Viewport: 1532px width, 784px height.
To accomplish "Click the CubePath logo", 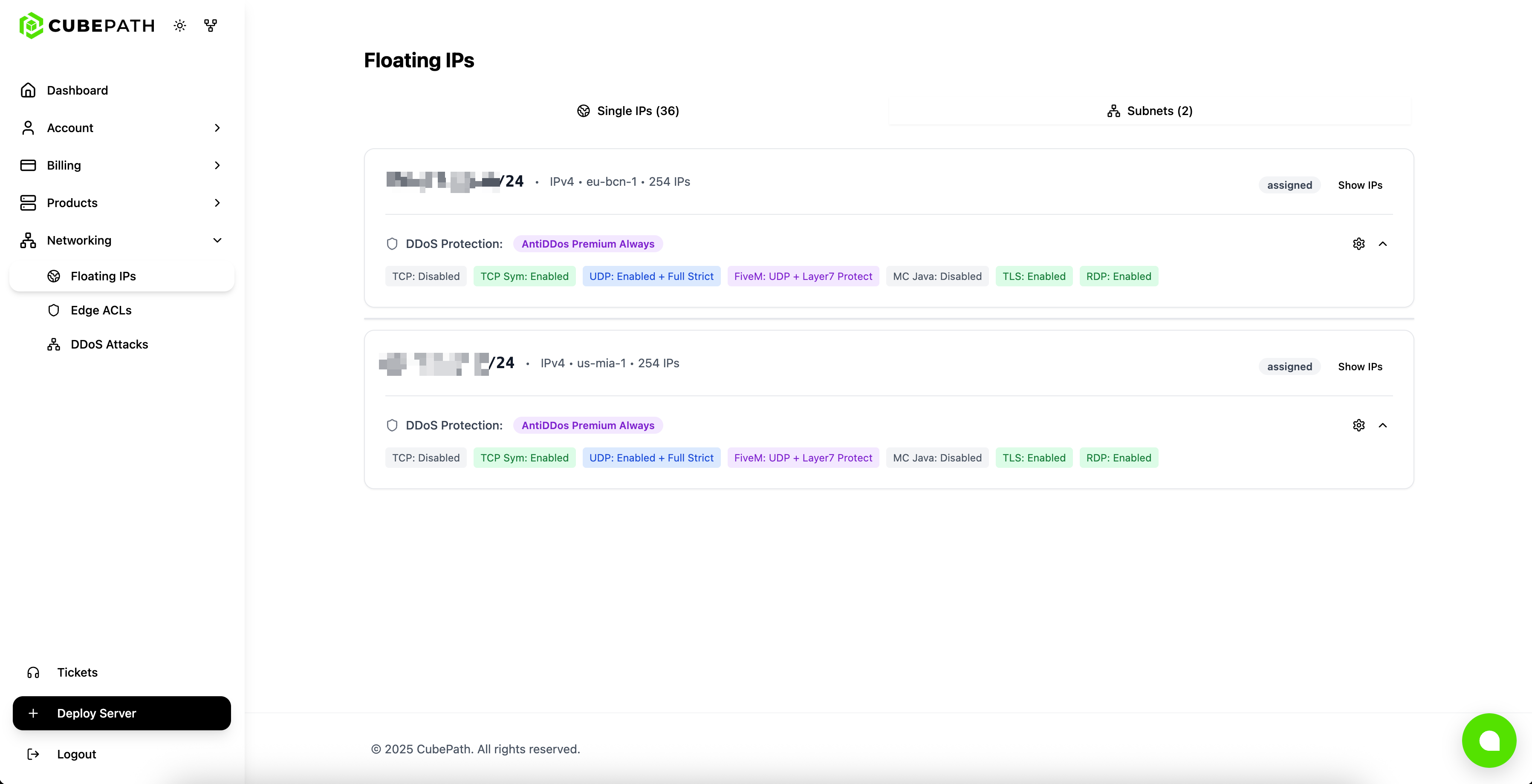I will pyautogui.click(x=87, y=25).
